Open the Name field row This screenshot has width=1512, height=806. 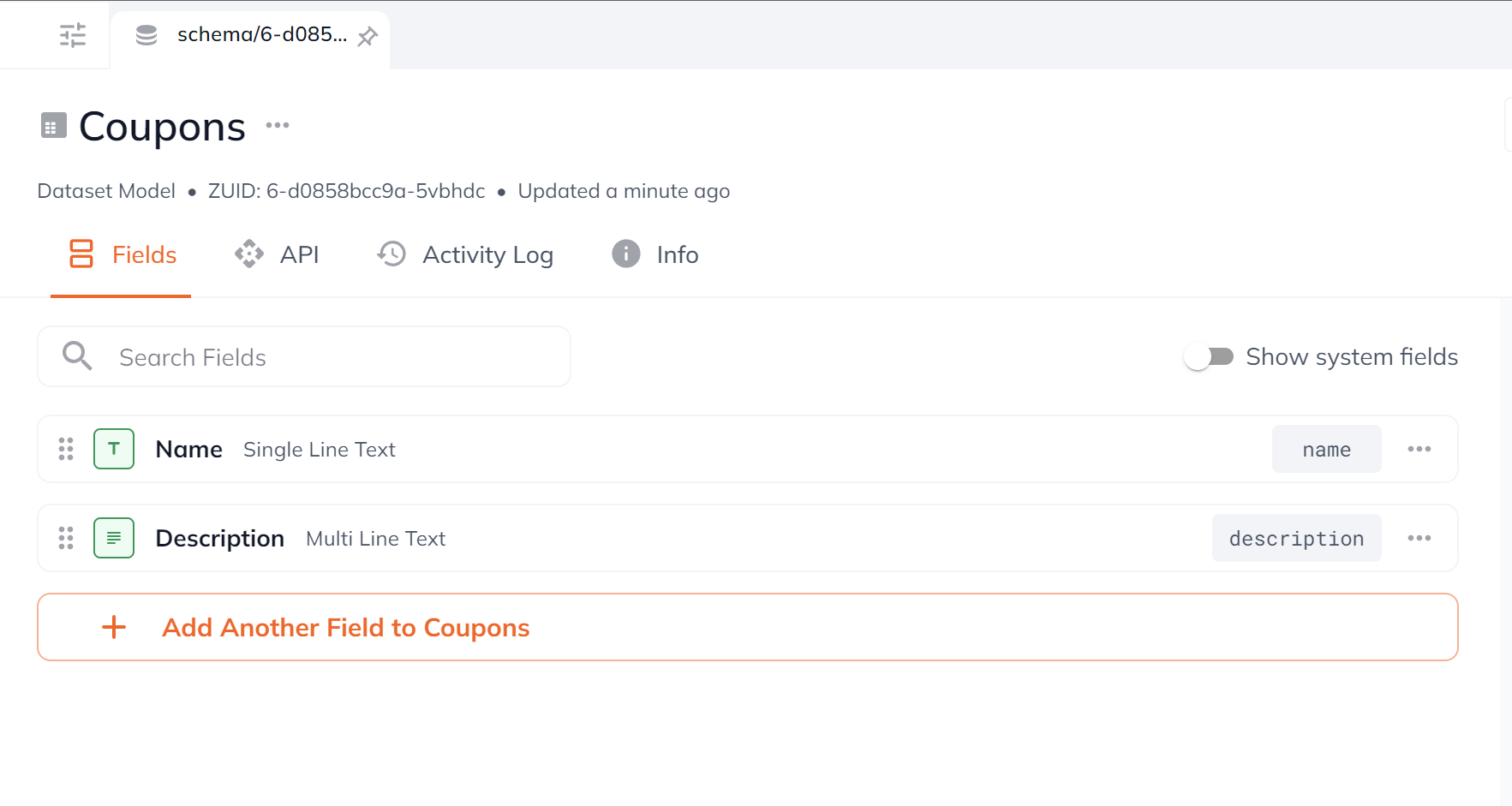pos(748,449)
